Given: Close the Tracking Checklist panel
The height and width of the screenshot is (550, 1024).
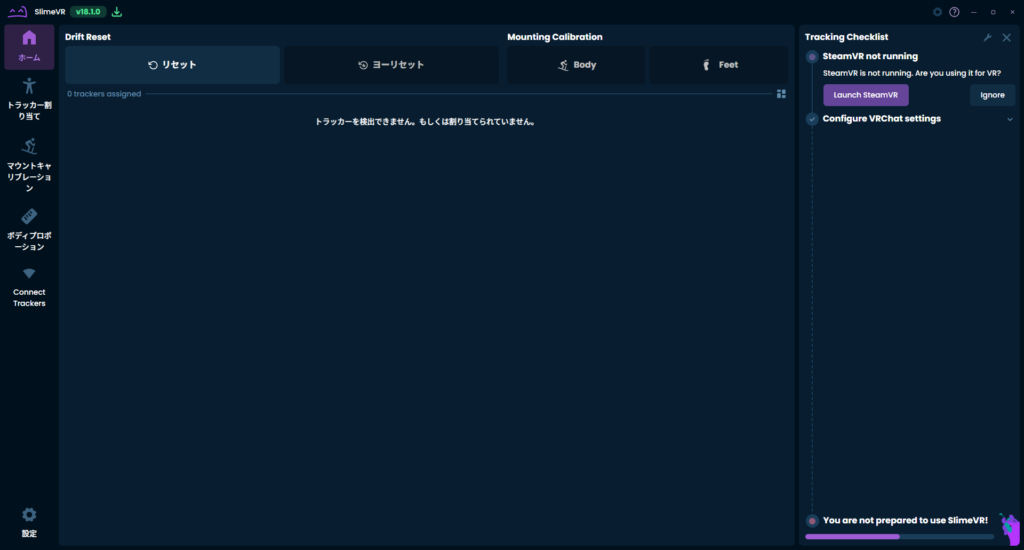Looking at the screenshot, I should [1007, 37].
